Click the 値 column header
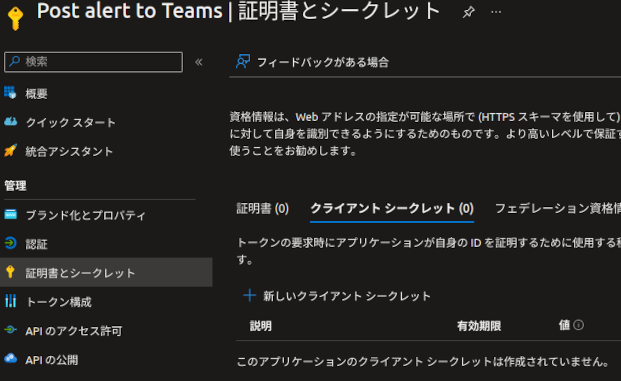Image resolution: width=621 pixels, height=381 pixels. 564,325
